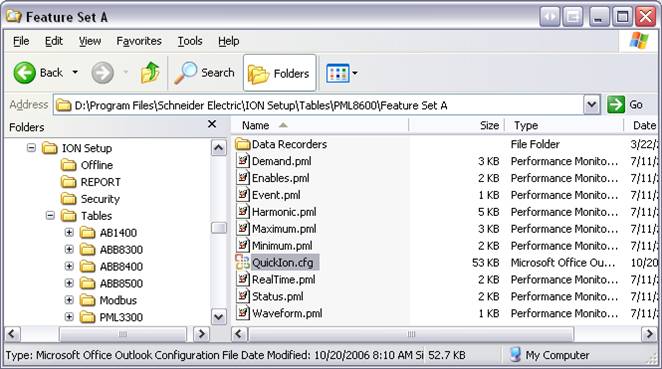The width and height of the screenshot is (662, 369).
Task: Expand the ABB8500 folder node
Action: pyautogui.click(x=69, y=283)
